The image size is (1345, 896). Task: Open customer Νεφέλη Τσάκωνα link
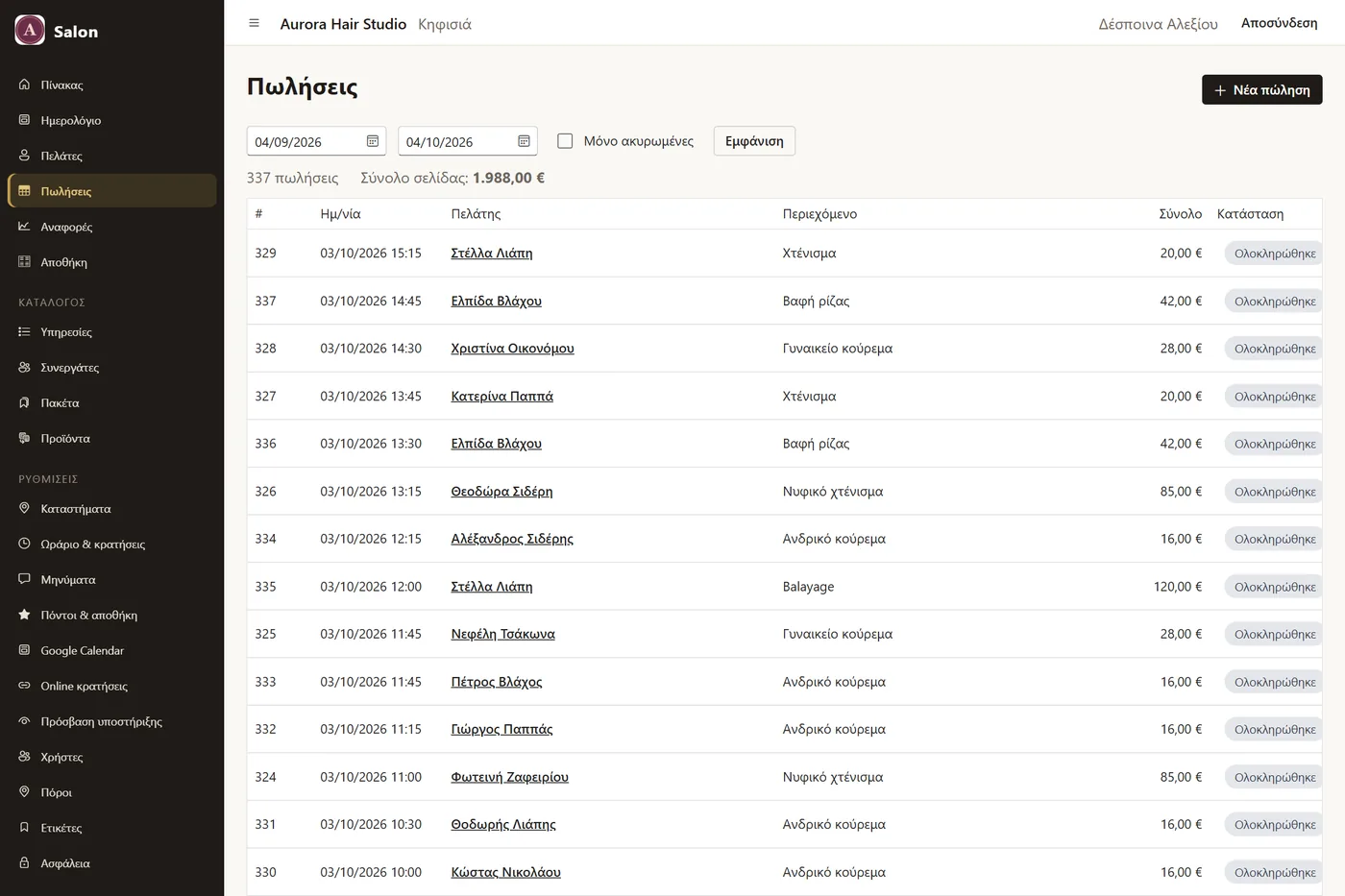(502, 635)
